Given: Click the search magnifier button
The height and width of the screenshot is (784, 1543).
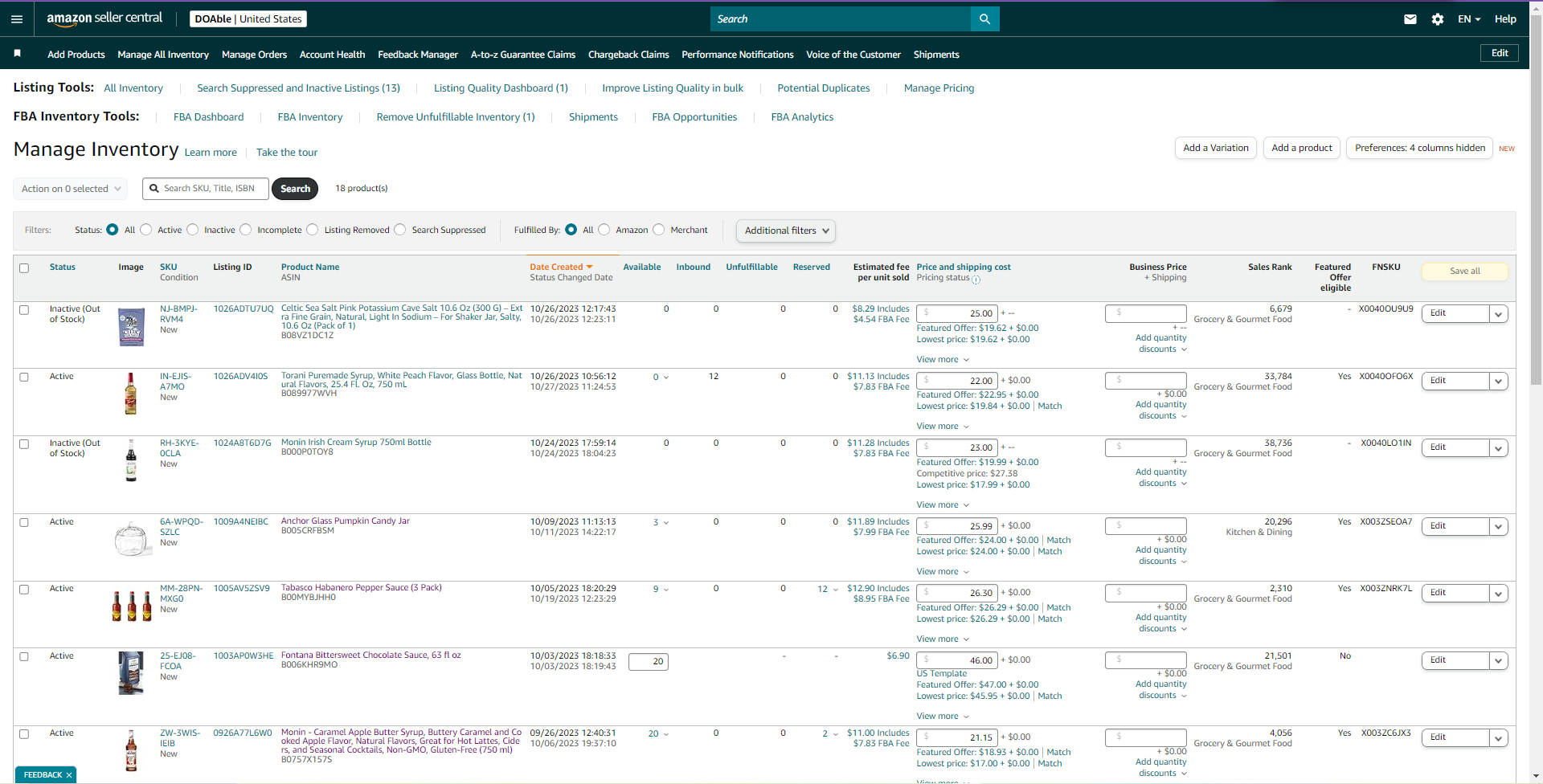Looking at the screenshot, I should tap(984, 19).
